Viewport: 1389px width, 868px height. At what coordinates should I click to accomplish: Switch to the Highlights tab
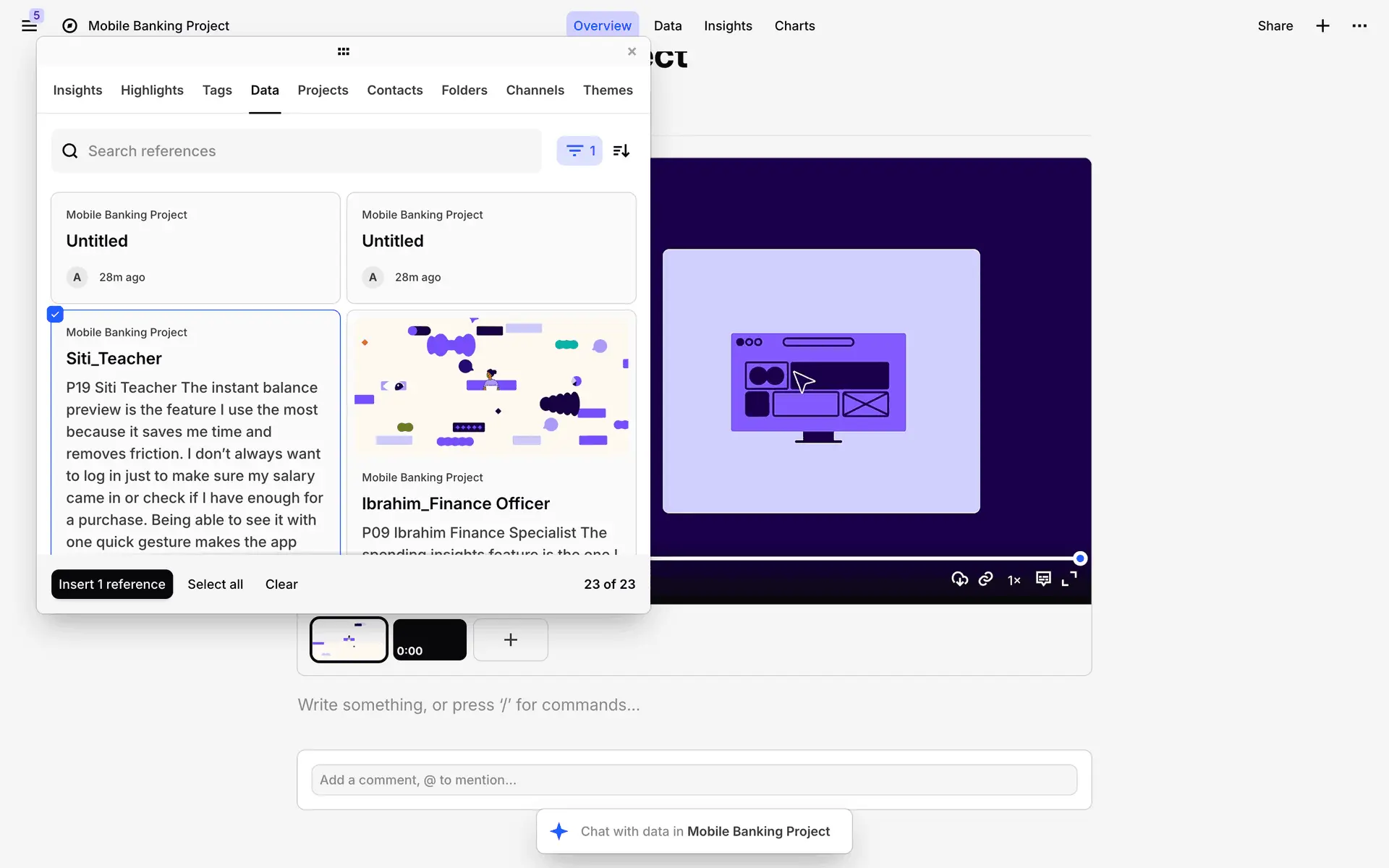click(x=152, y=90)
